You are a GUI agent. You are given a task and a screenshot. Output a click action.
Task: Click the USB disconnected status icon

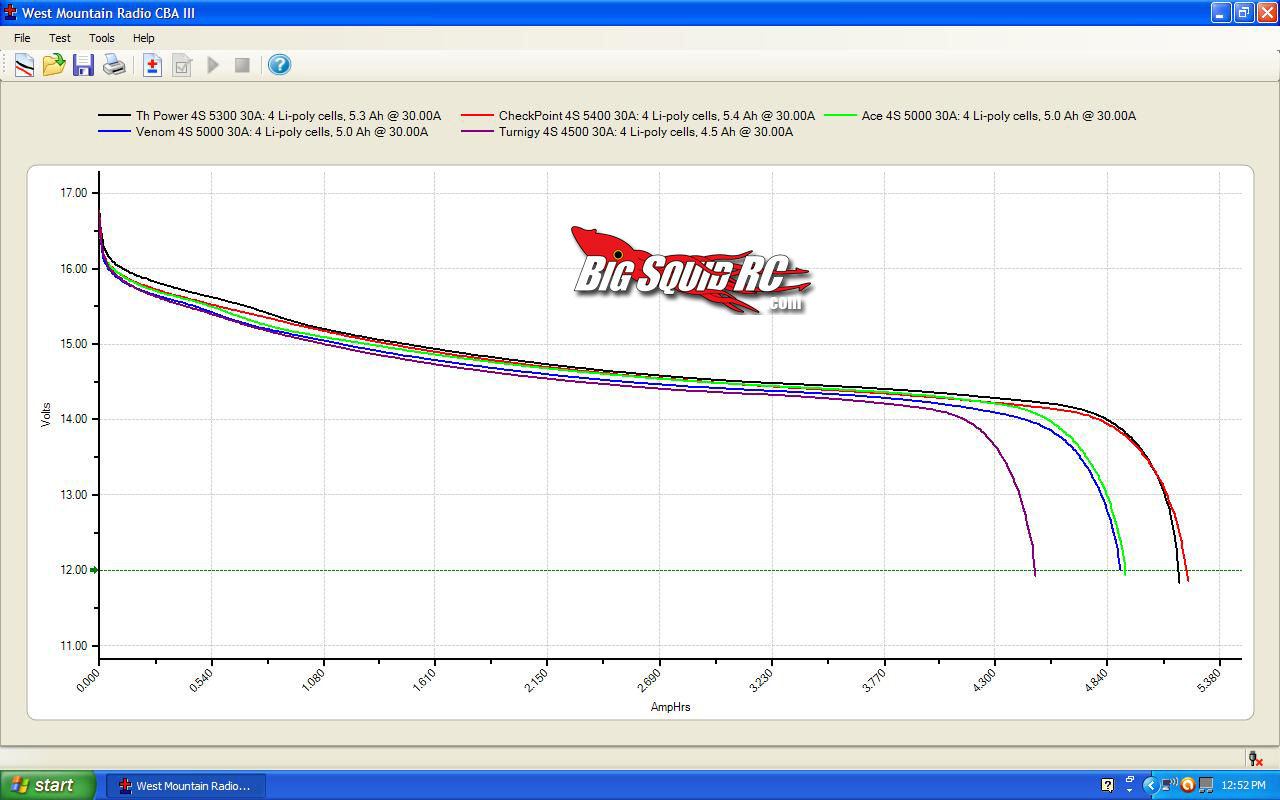coord(1254,759)
